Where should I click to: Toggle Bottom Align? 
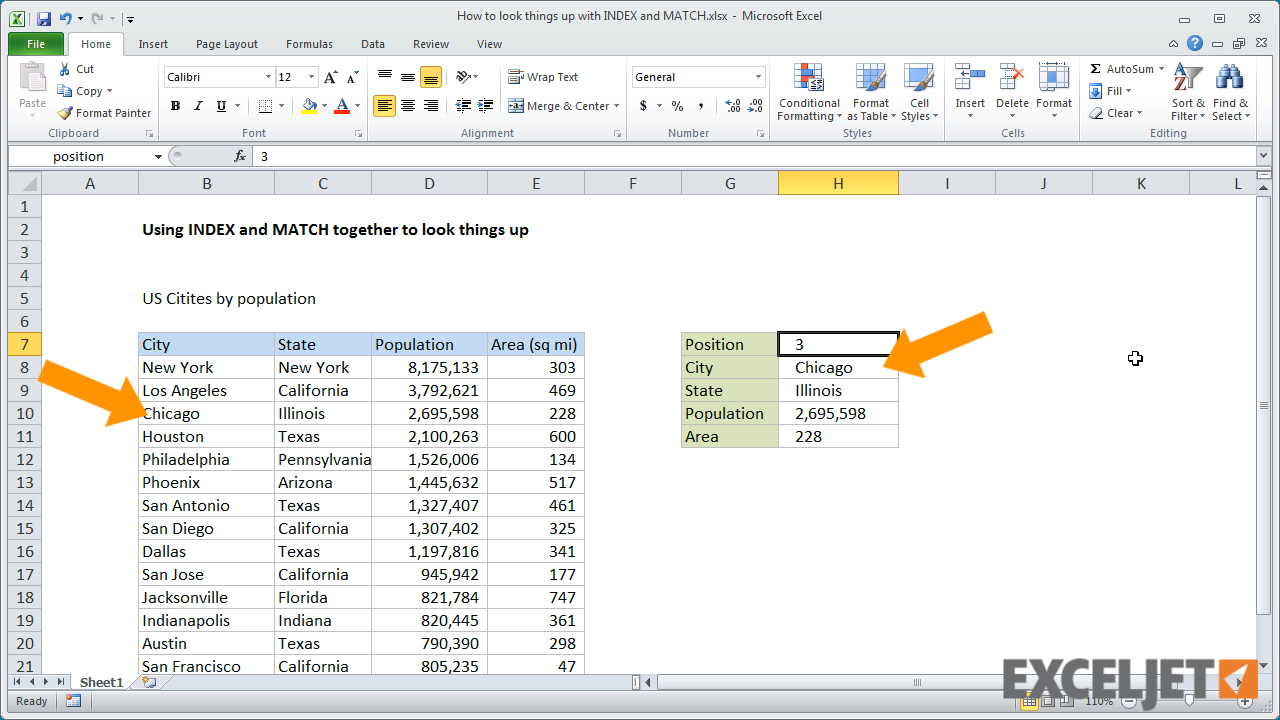[431, 77]
